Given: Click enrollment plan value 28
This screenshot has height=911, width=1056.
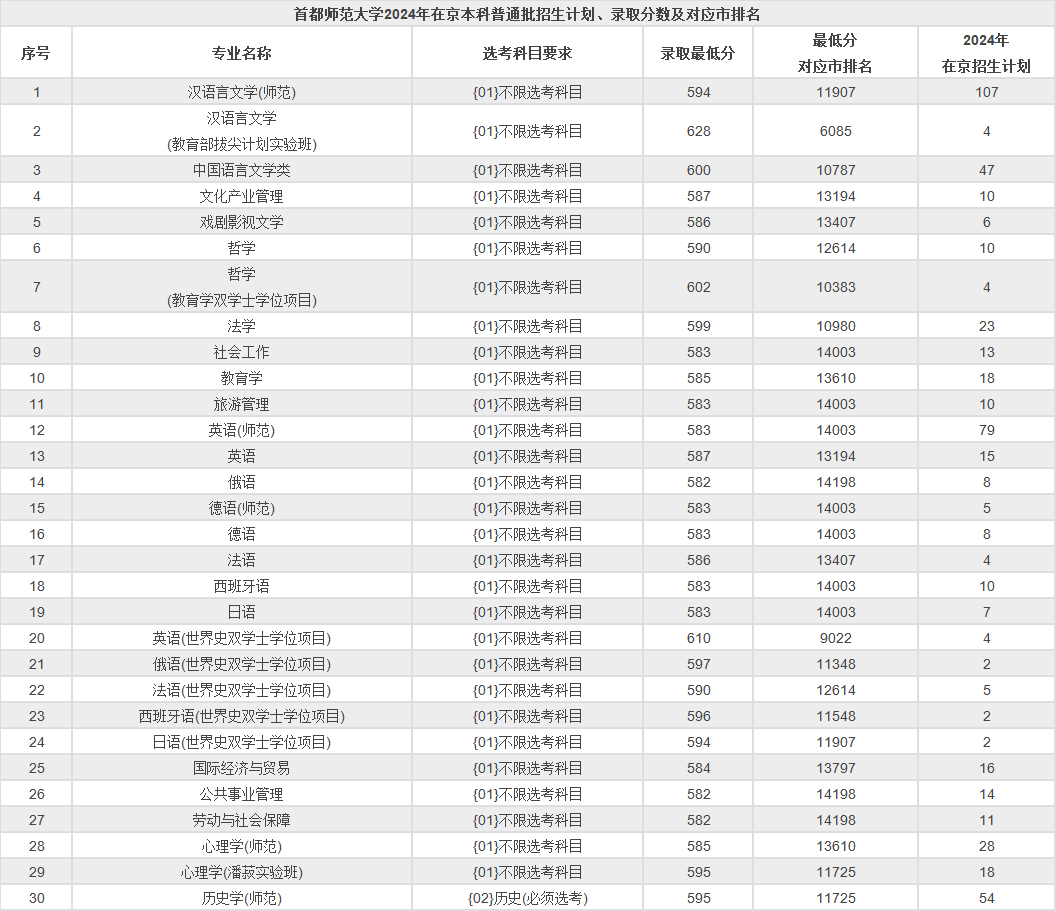Looking at the screenshot, I should tap(987, 846).
